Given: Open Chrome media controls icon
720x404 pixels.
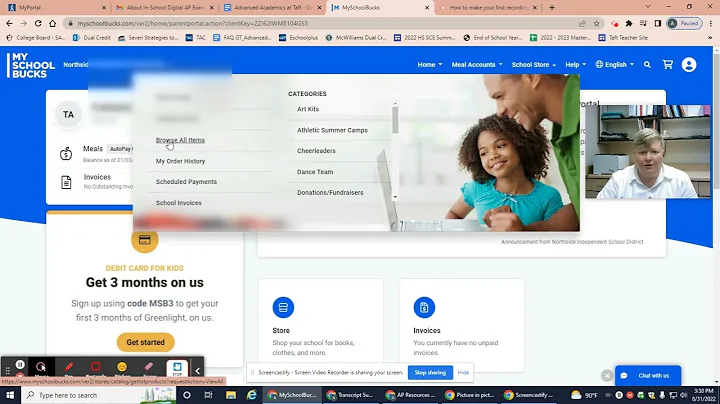Looking at the screenshot, I should pos(643,23).
